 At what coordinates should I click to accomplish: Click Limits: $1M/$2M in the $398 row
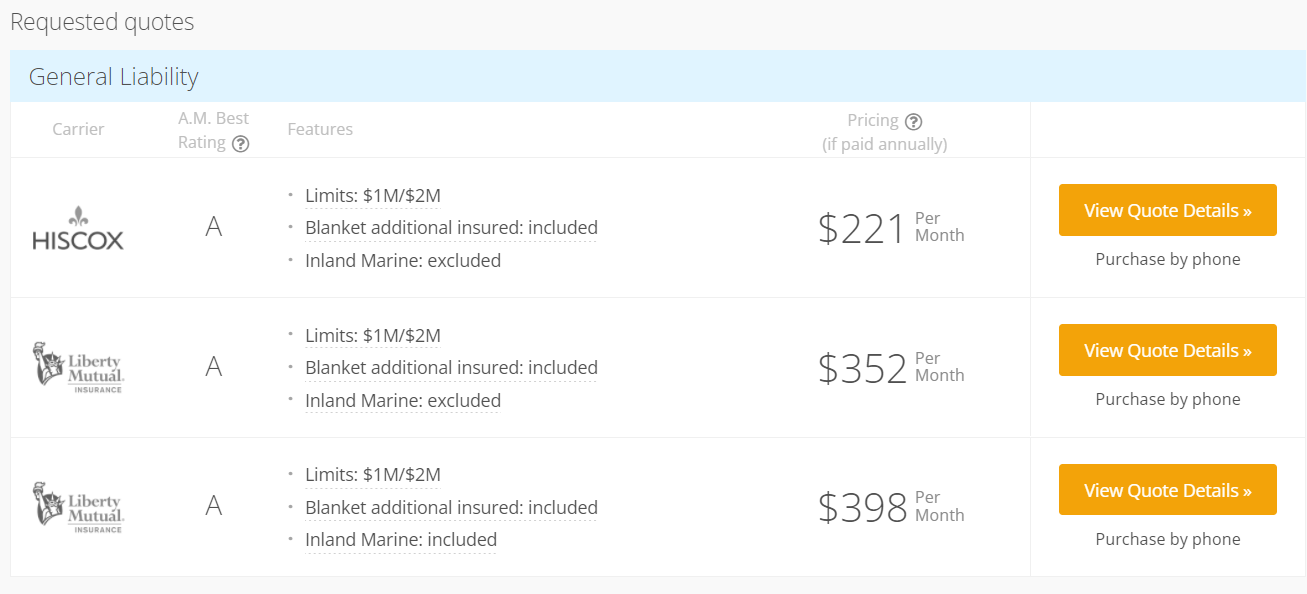[x=373, y=475]
